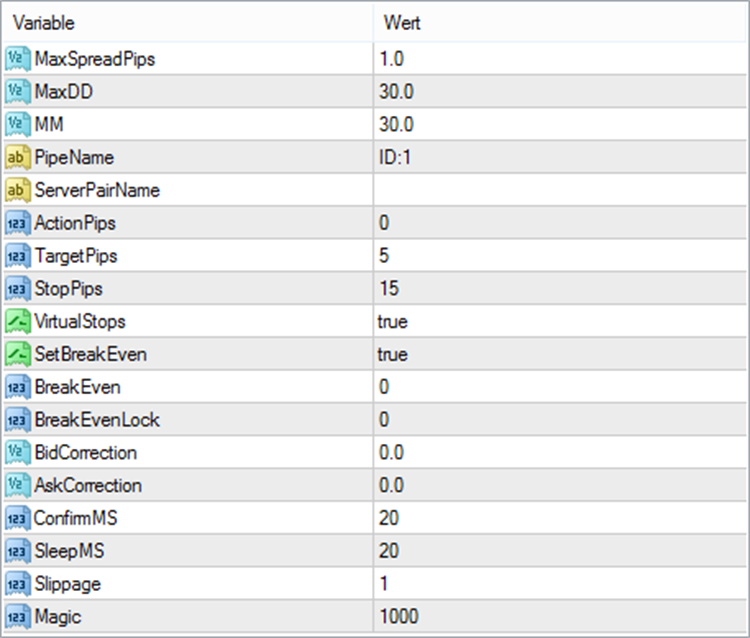The width and height of the screenshot is (750, 638).
Task: Select the string icon beside PipeName
Action: tap(17, 157)
